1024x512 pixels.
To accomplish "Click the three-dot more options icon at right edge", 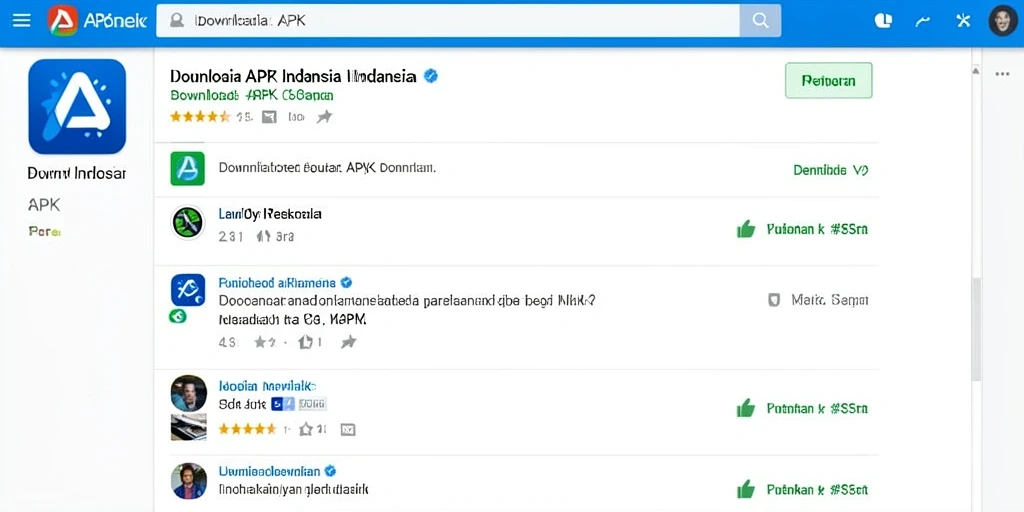I will pos(1002,74).
